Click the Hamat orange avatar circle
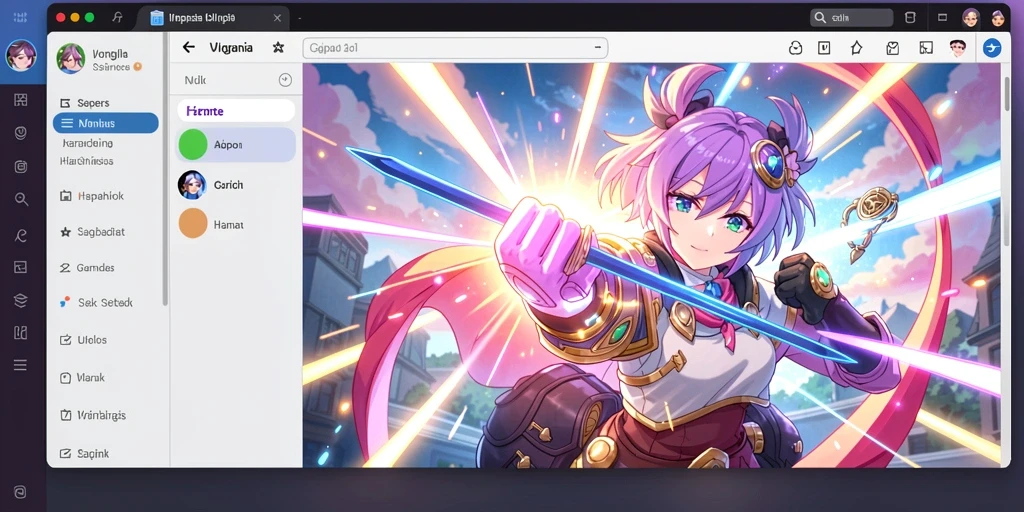The image size is (1024, 512). point(193,223)
